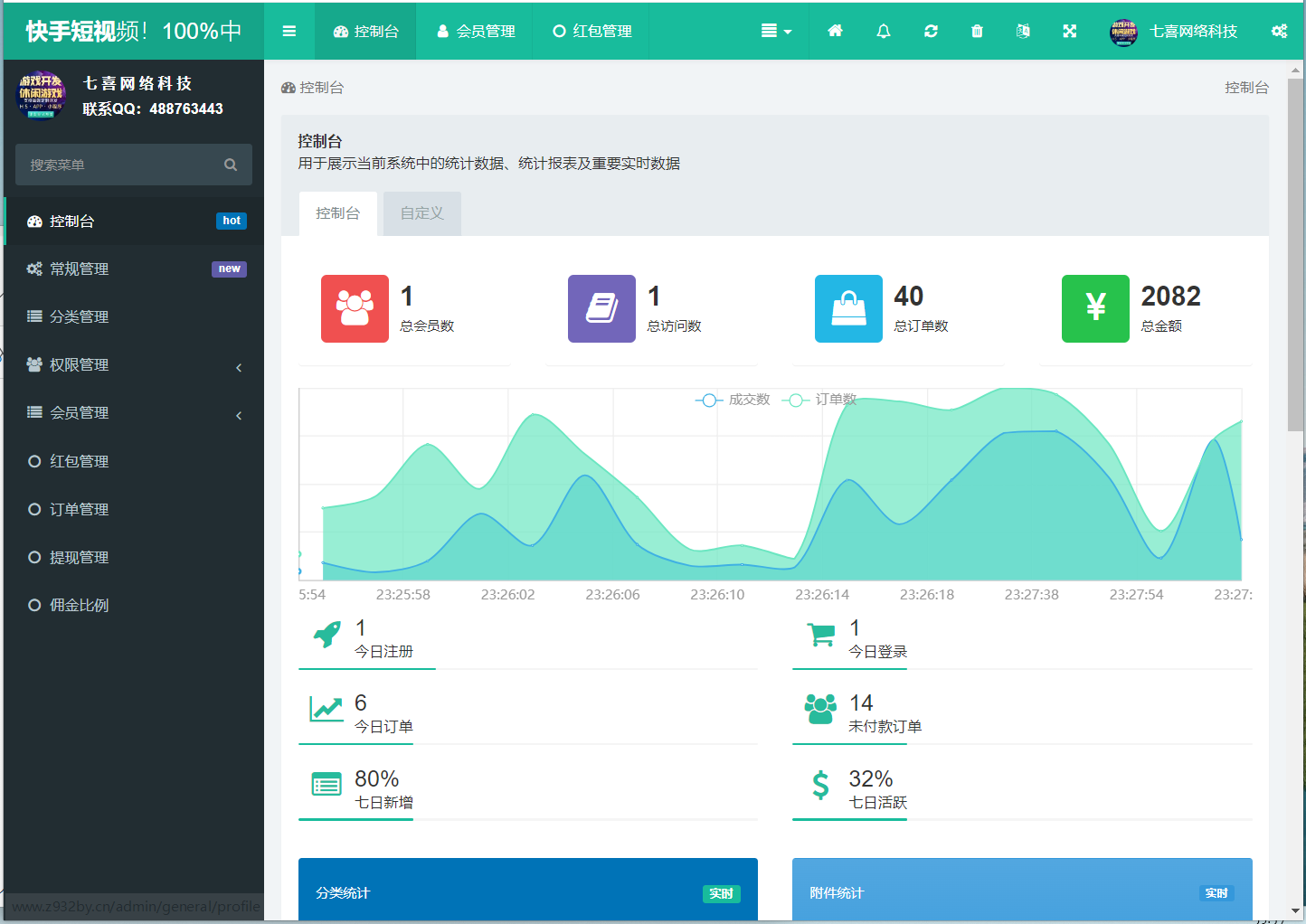Click the trash icon in the top toolbar
The height and width of the screenshot is (924, 1306).
tap(977, 31)
